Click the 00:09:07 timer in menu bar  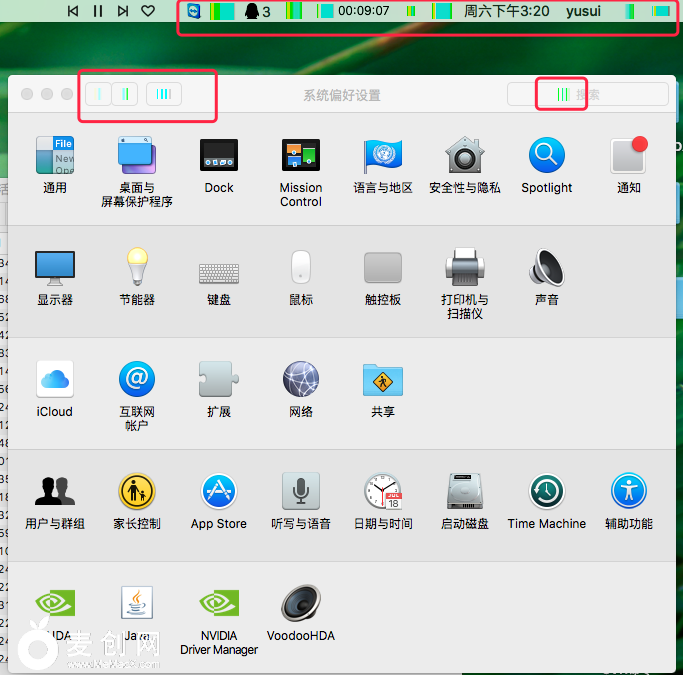coord(364,11)
